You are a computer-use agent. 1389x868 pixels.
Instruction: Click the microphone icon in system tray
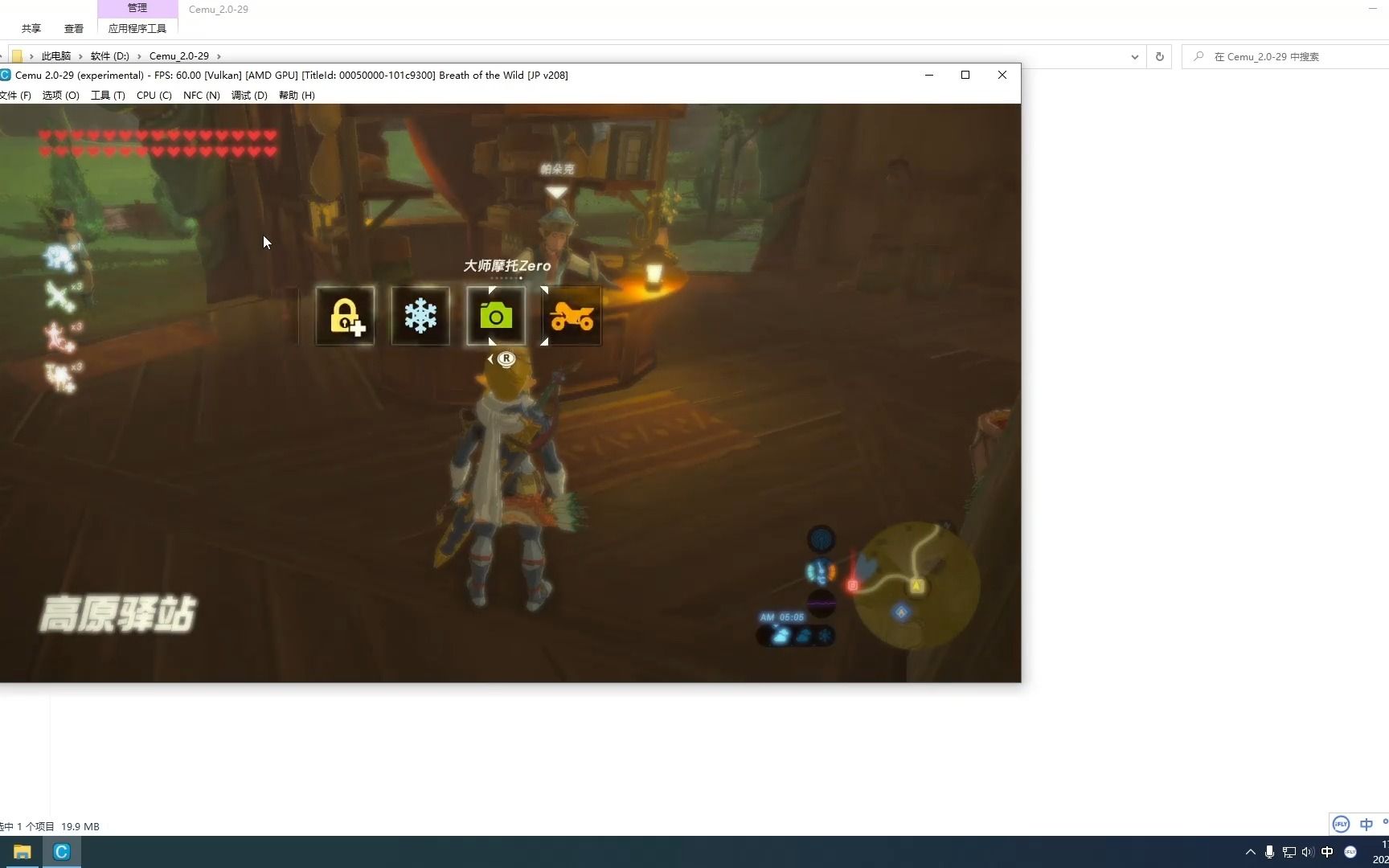(x=1270, y=851)
